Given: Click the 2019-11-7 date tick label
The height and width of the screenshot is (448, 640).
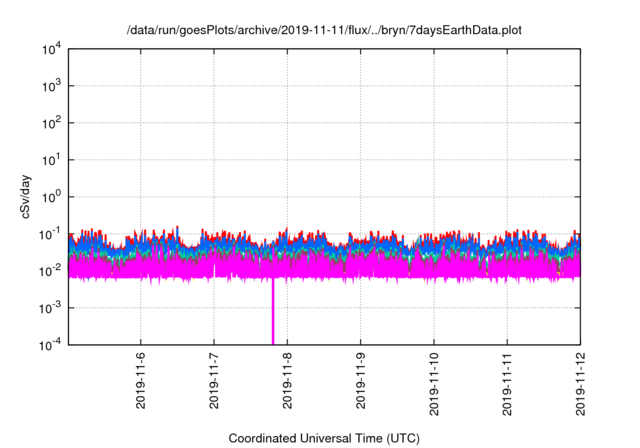Looking at the screenshot, I should tap(214, 381).
